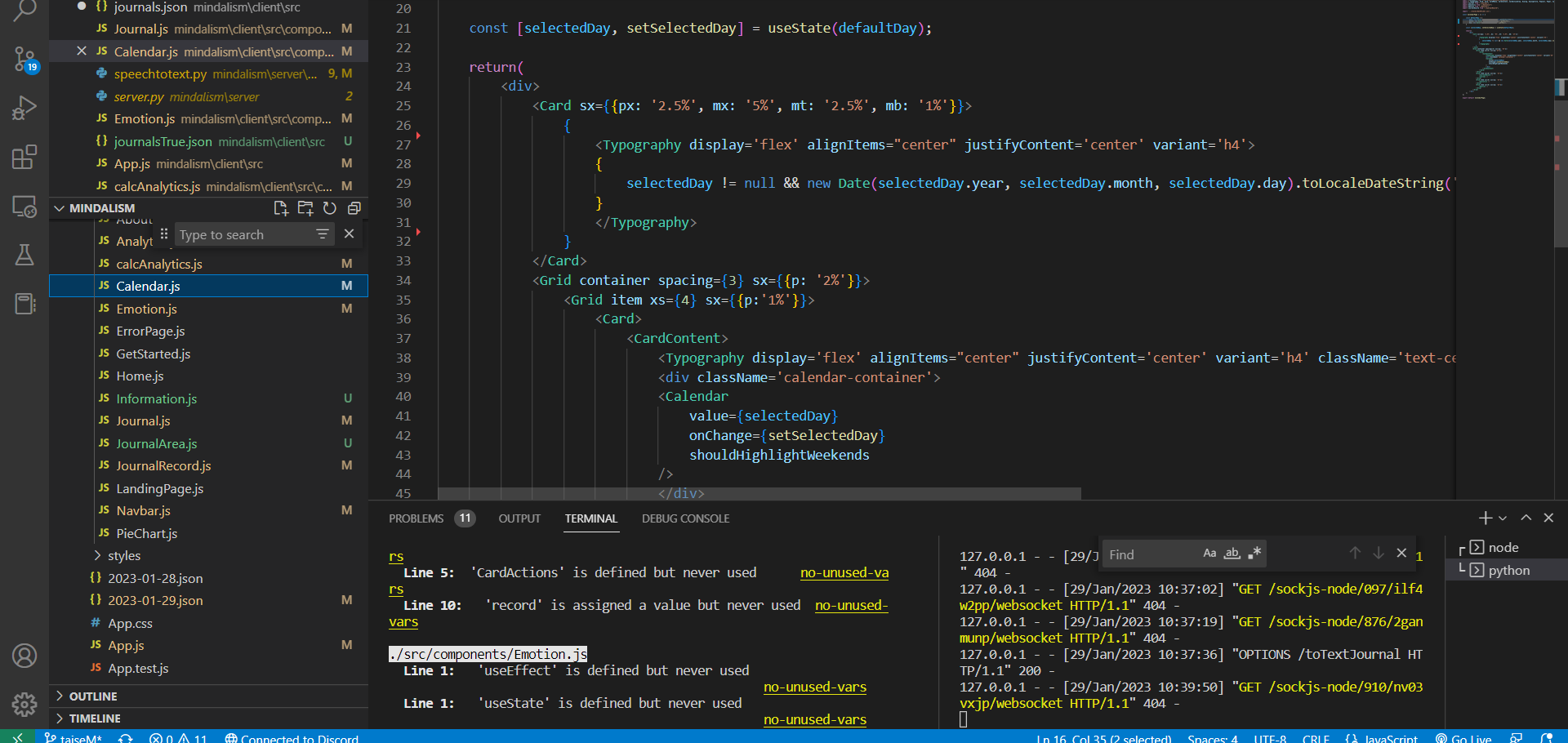Open Navbar.js in the explorer tree
Image resolution: width=1568 pixels, height=743 pixels.
143,510
